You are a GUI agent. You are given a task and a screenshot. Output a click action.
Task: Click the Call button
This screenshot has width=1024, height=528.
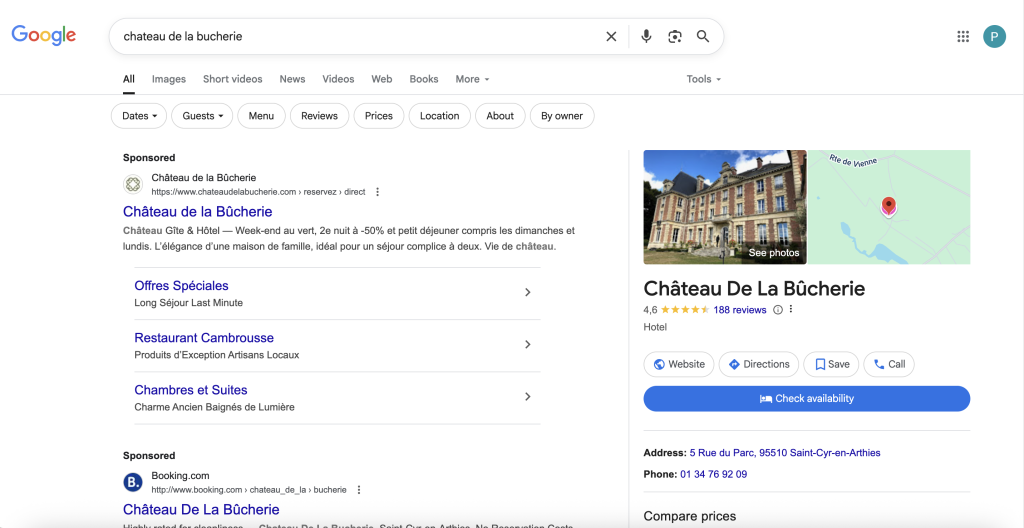[x=889, y=364]
